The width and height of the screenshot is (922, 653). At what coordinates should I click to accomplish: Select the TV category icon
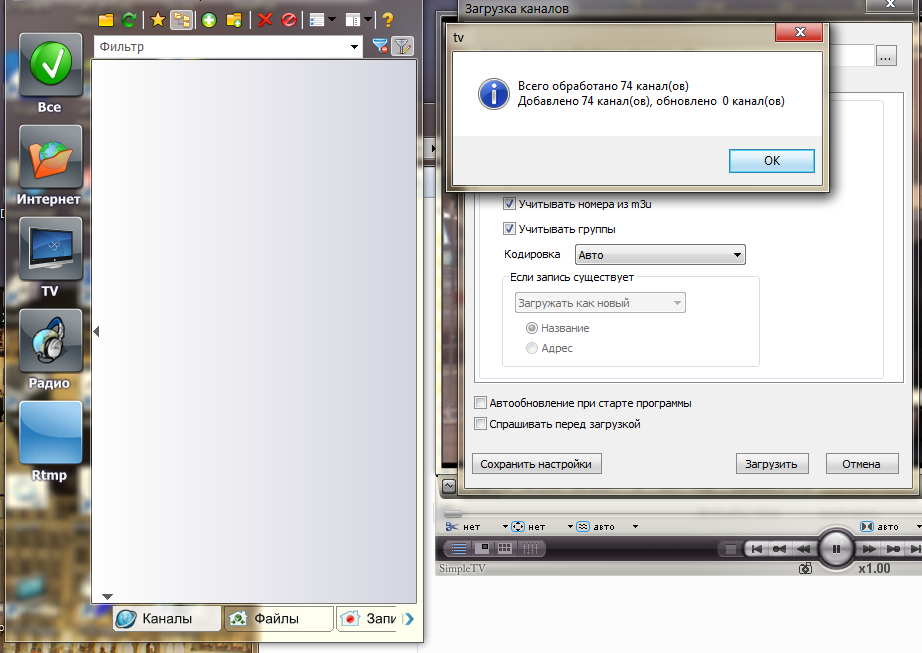pyautogui.click(x=51, y=249)
